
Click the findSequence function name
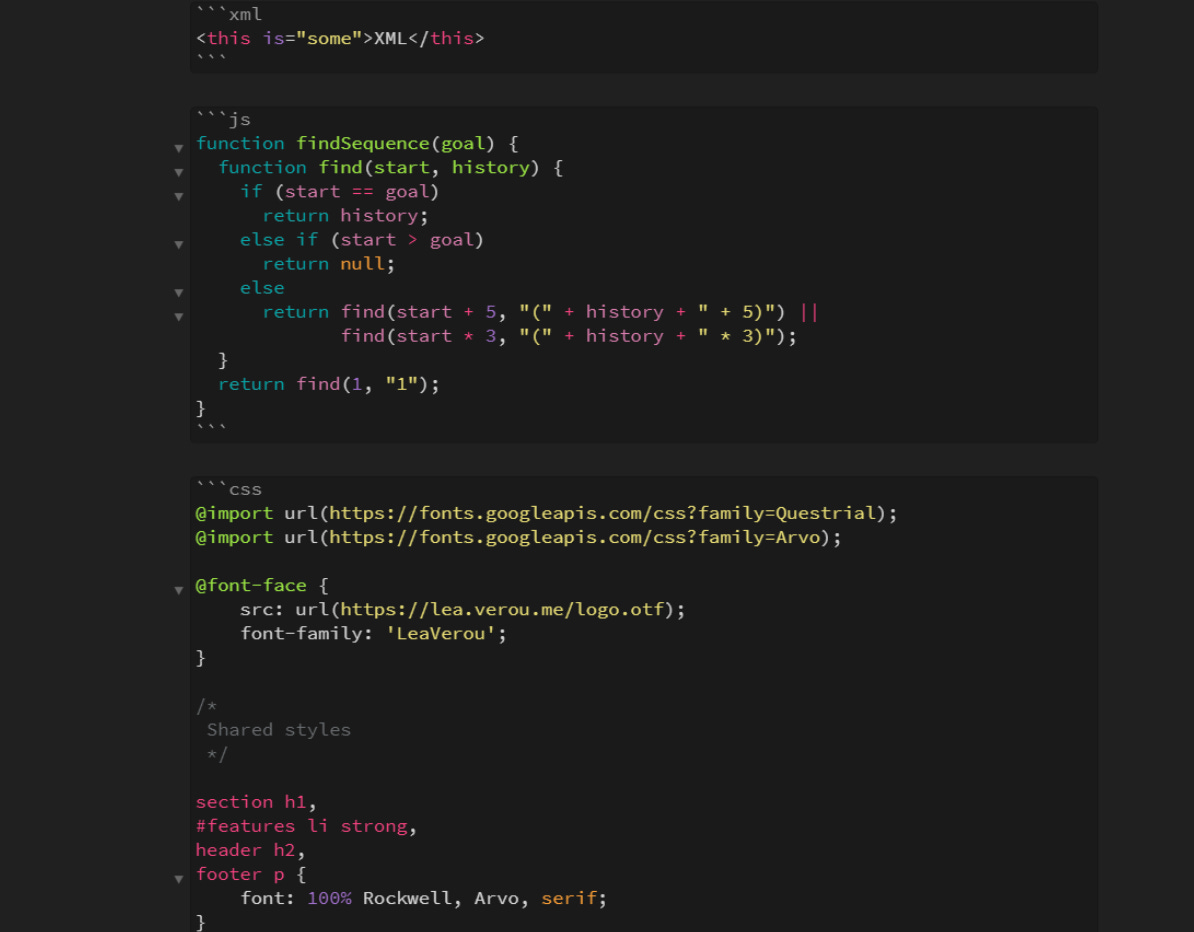pos(362,143)
